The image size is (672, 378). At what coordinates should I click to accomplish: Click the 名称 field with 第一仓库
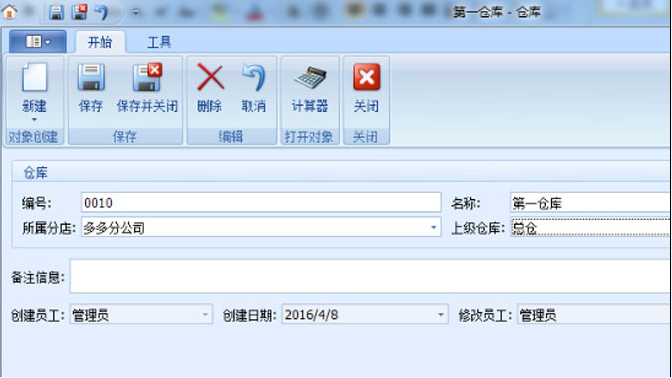[591, 202]
